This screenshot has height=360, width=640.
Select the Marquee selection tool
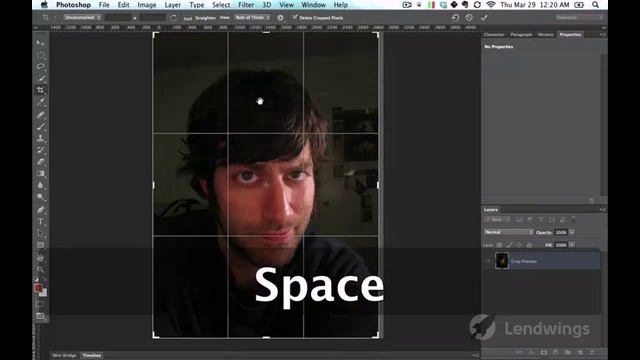(x=40, y=55)
